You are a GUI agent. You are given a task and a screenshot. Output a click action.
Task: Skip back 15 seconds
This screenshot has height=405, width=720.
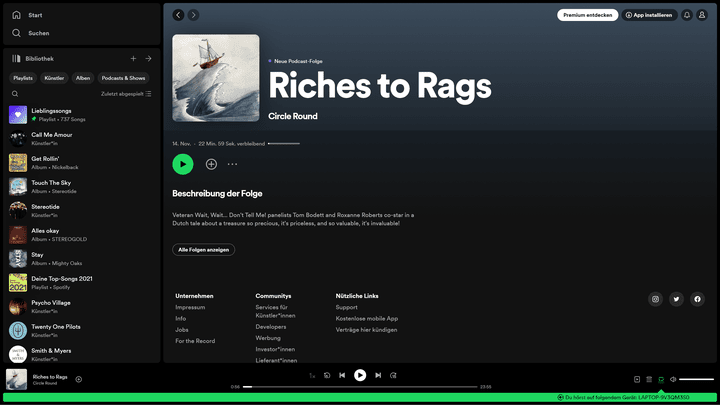coord(327,375)
